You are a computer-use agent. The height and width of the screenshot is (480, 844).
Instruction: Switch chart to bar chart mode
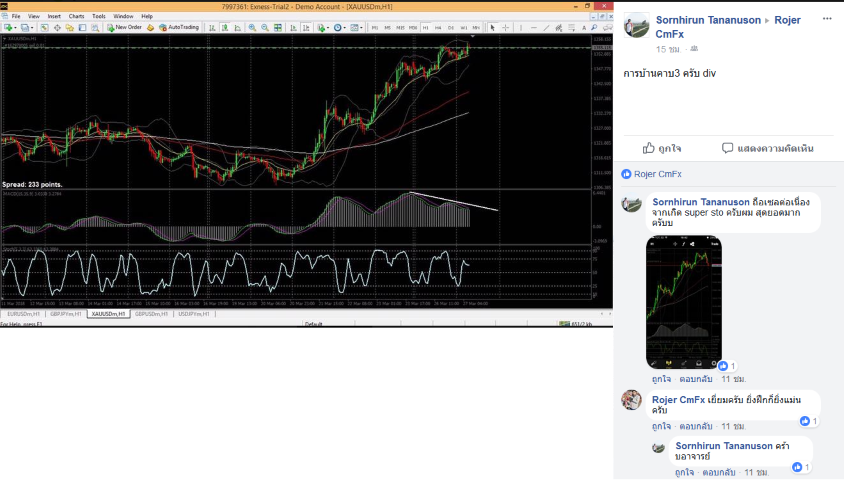[212, 27]
